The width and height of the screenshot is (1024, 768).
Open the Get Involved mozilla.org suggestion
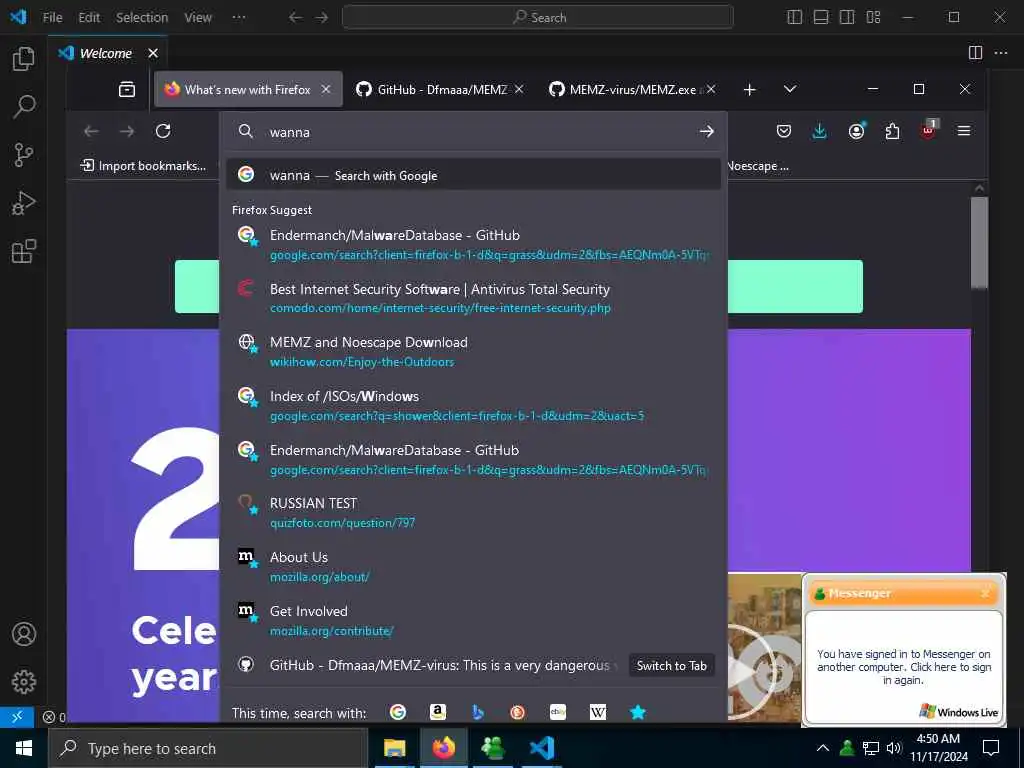[x=473, y=620]
